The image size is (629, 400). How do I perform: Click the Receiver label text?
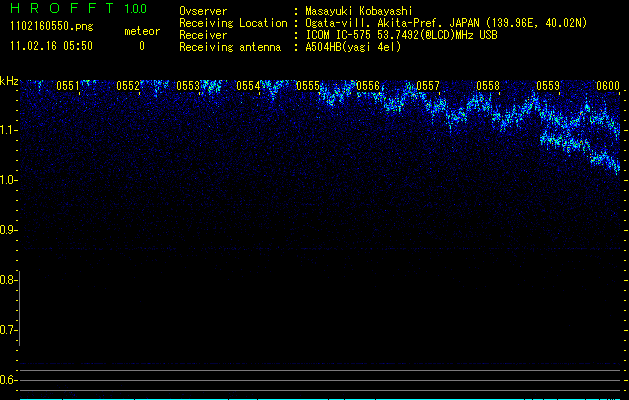tap(203, 35)
